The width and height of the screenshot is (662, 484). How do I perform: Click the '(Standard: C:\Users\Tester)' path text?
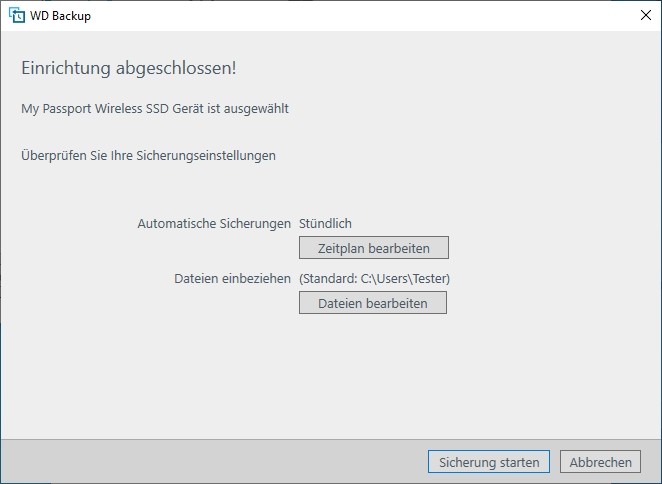tap(374, 279)
